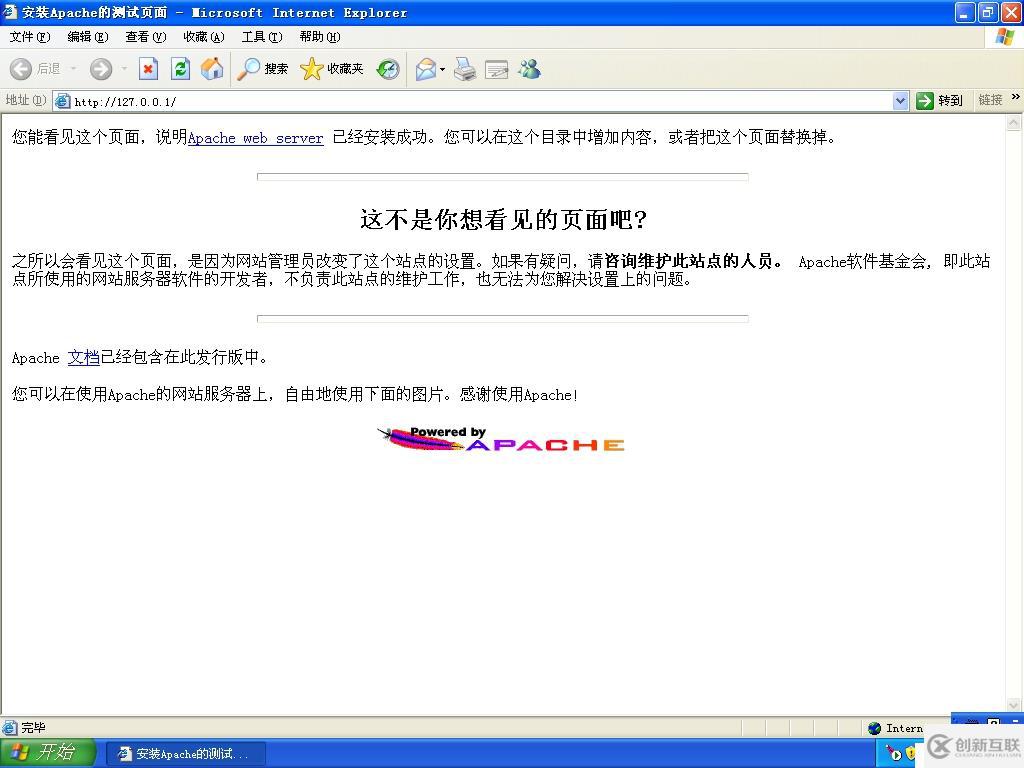This screenshot has height=768, width=1024.
Task: Click the vertical scrollbar up arrow
Action: click(x=1014, y=122)
